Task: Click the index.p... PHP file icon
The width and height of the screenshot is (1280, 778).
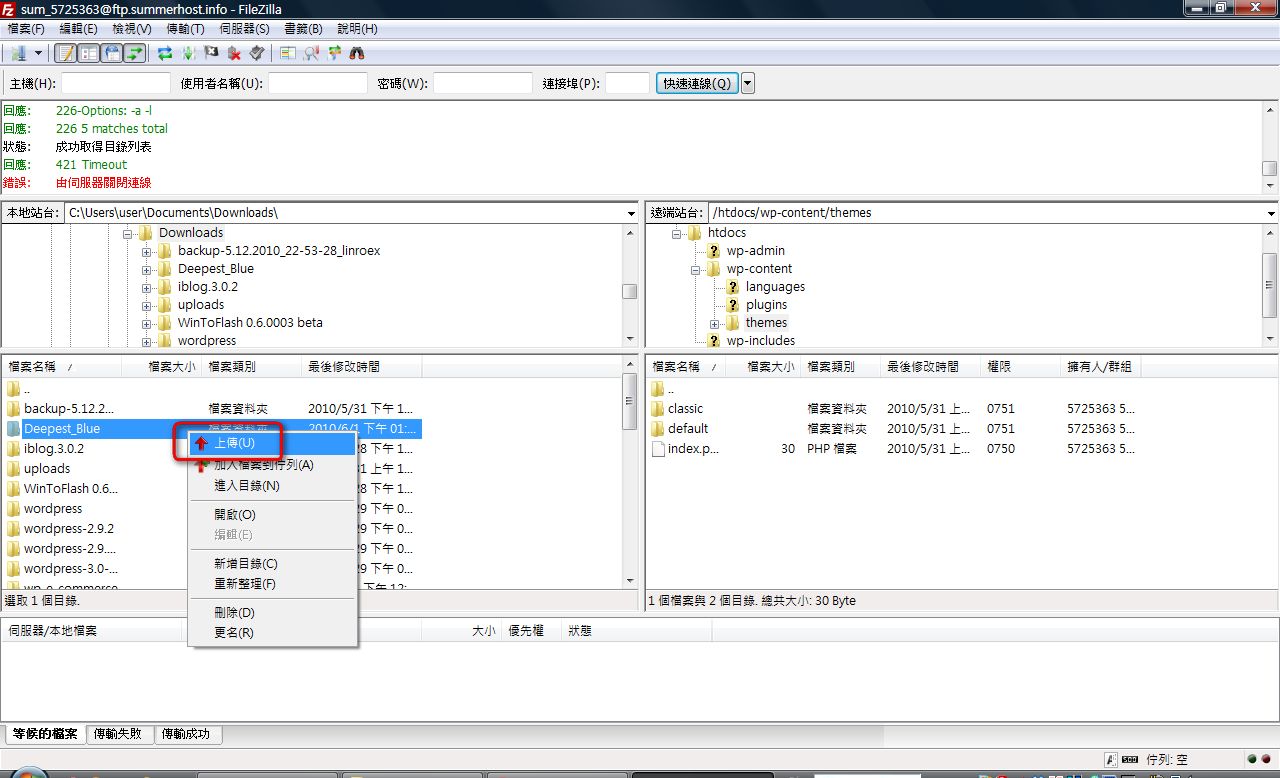Action: pyautogui.click(x=658, y=448)
